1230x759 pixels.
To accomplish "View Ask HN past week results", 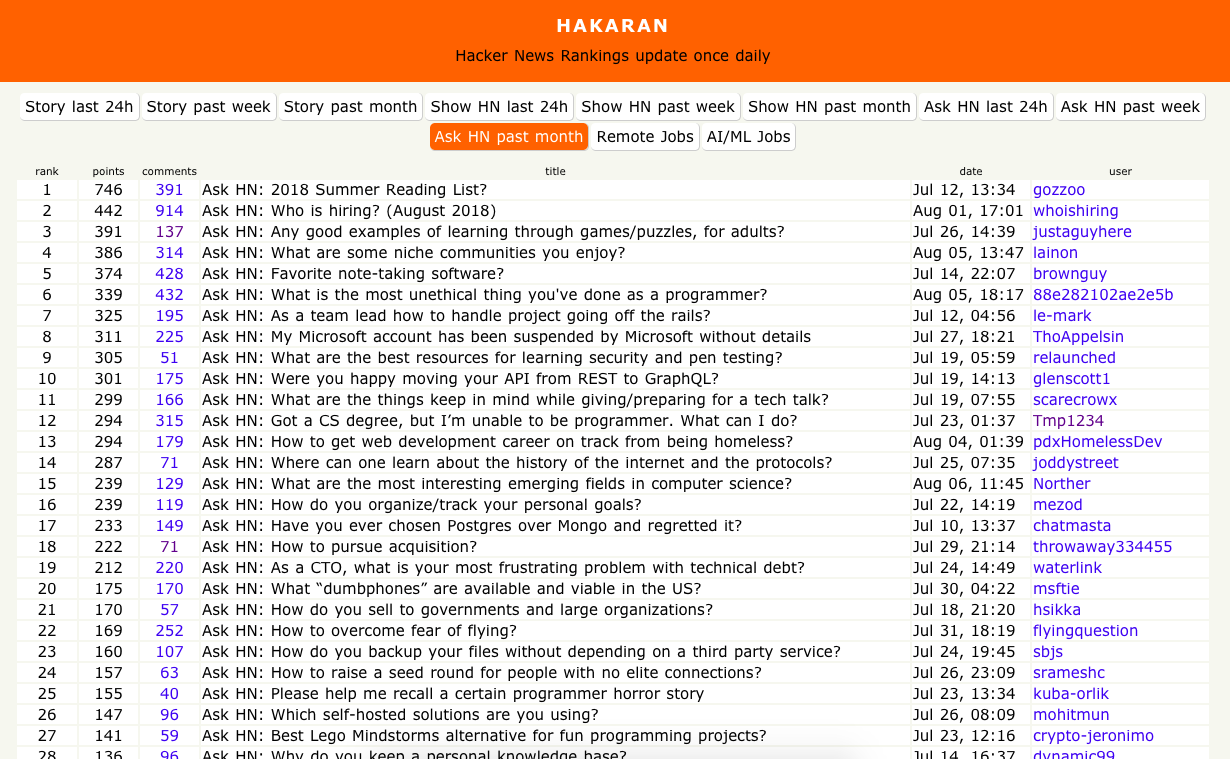I will pyautogui.click(x=1130, y=106).
